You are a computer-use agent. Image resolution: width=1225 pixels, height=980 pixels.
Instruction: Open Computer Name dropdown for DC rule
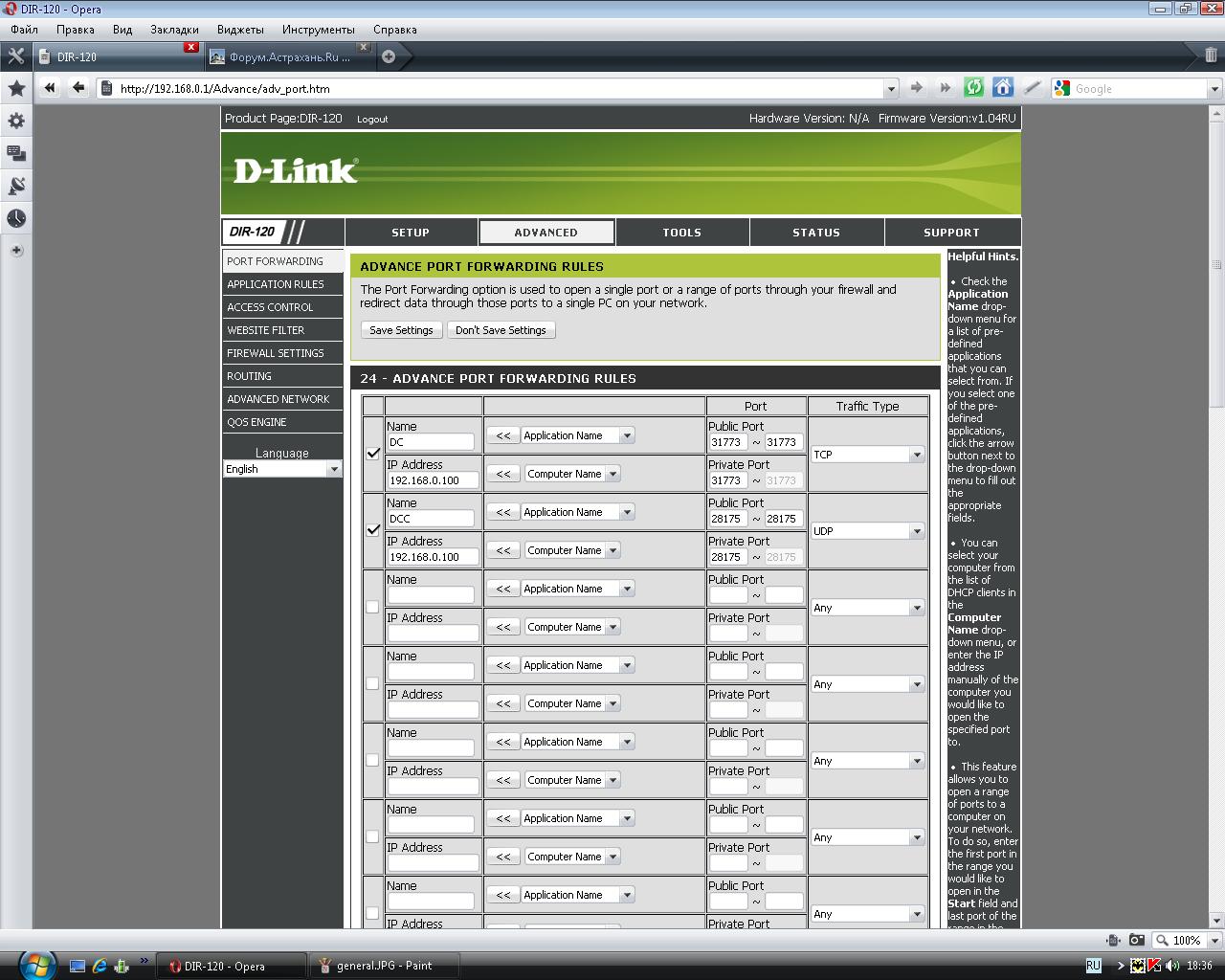[572, 474]
